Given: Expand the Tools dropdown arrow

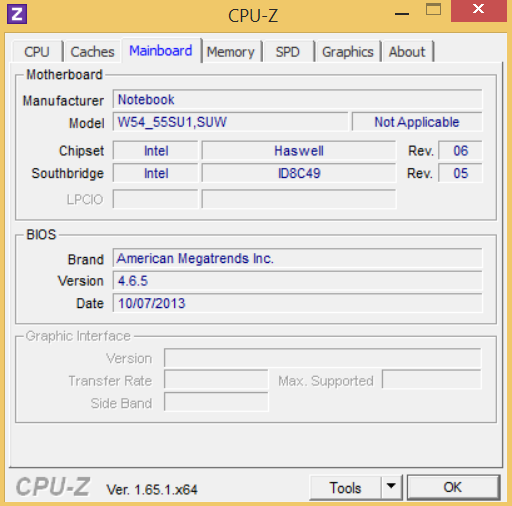Looking at the screenshot, I should tap(391, 487).
